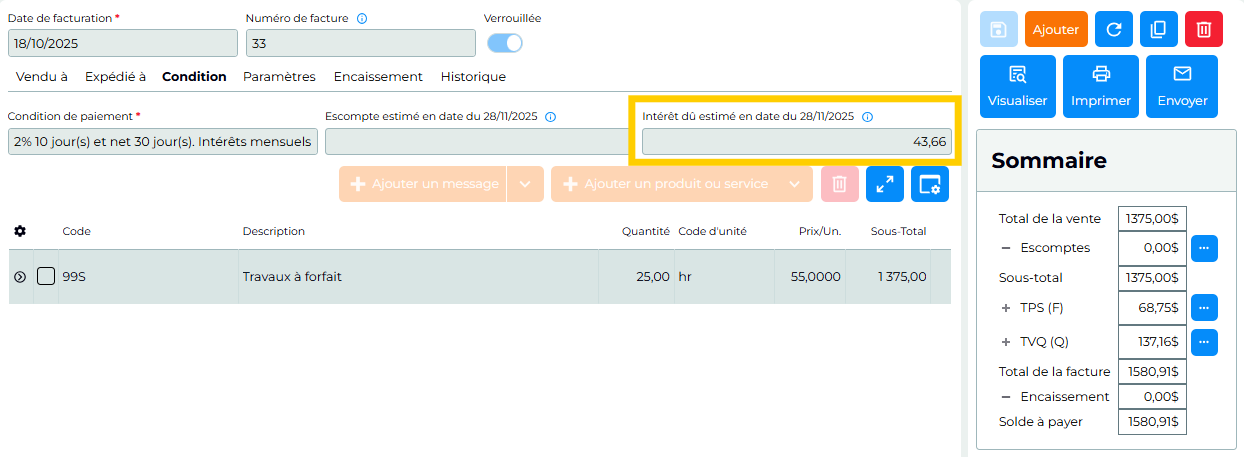The height and width of the screenshot is (457, 1244).
Task: Click the Code d'unité column header
Action: 712,231
